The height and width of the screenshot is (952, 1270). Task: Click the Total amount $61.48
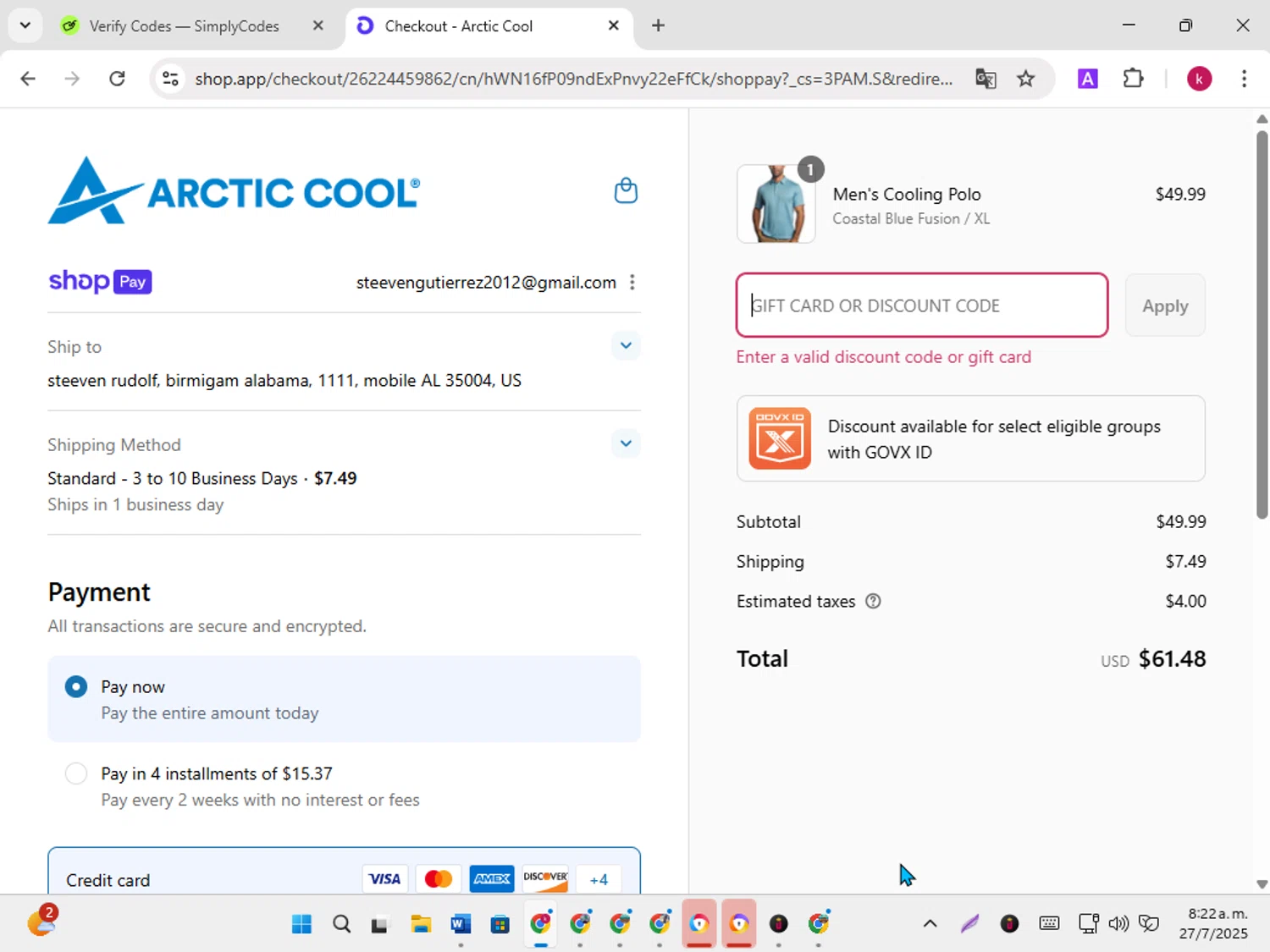(x=1172, y=658)
